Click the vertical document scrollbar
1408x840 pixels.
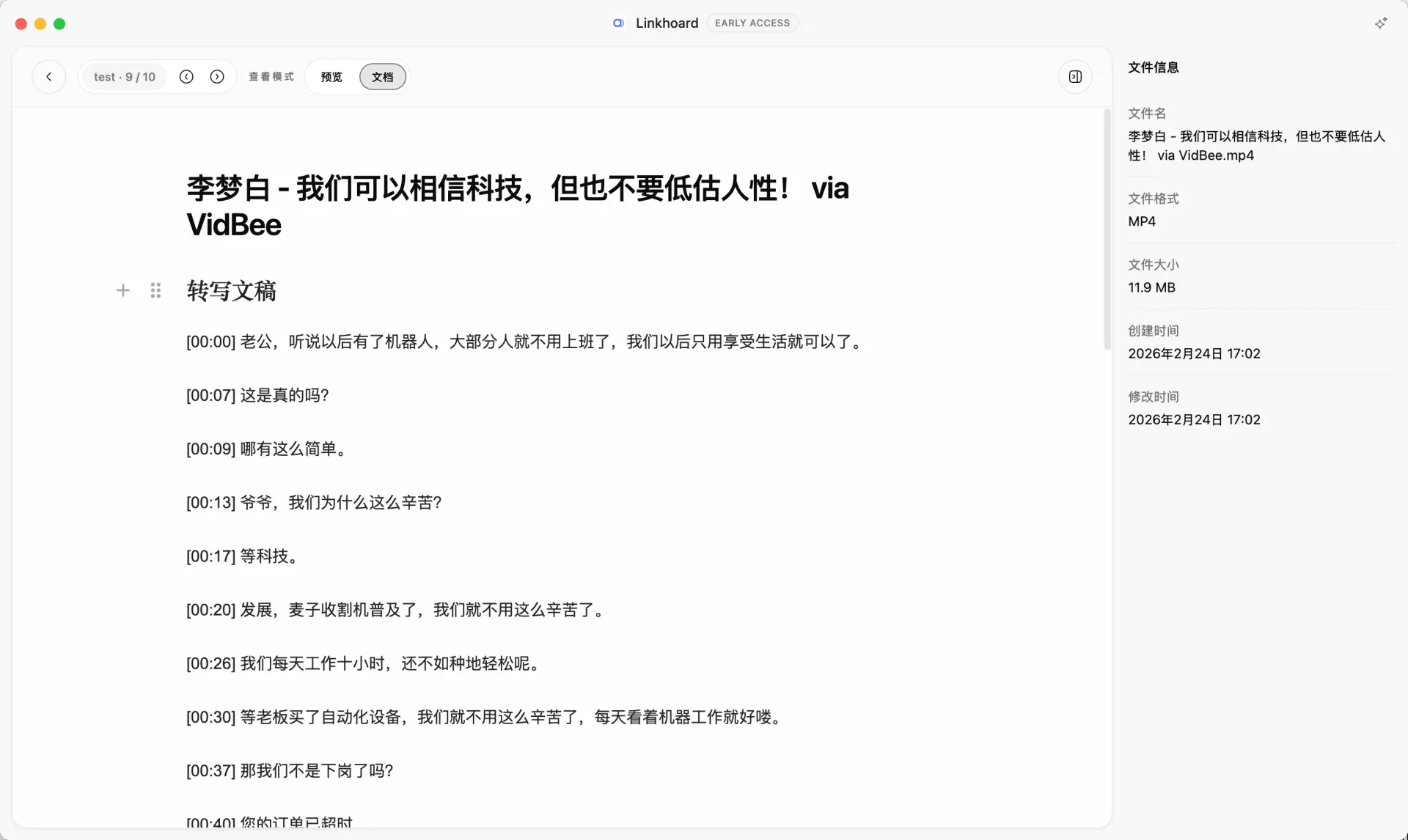[1107, 229]
